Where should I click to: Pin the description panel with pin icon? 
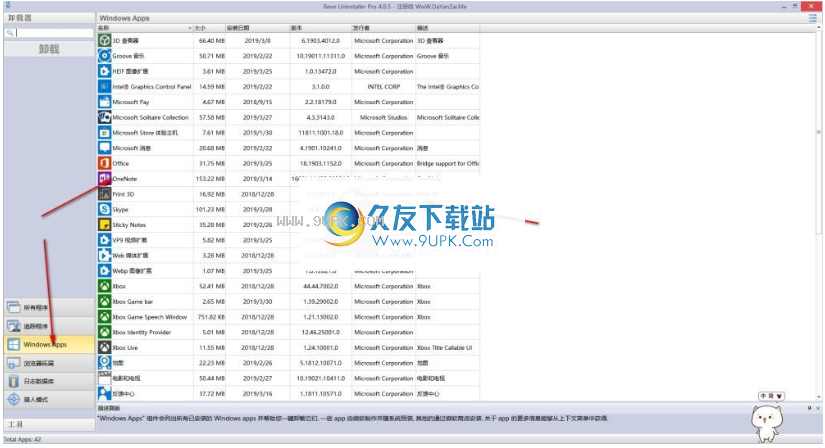809,408
